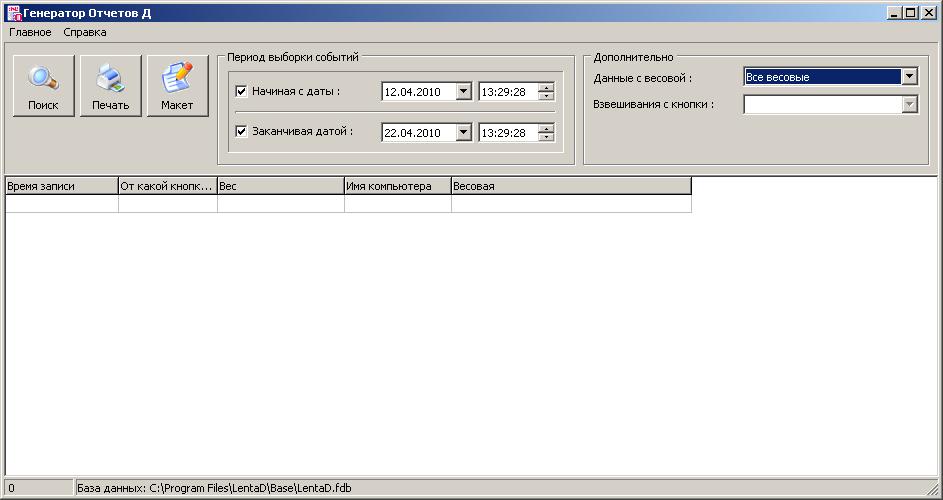
Task: Toggle the Заканчивая датой checkbox
Action: 241,131
